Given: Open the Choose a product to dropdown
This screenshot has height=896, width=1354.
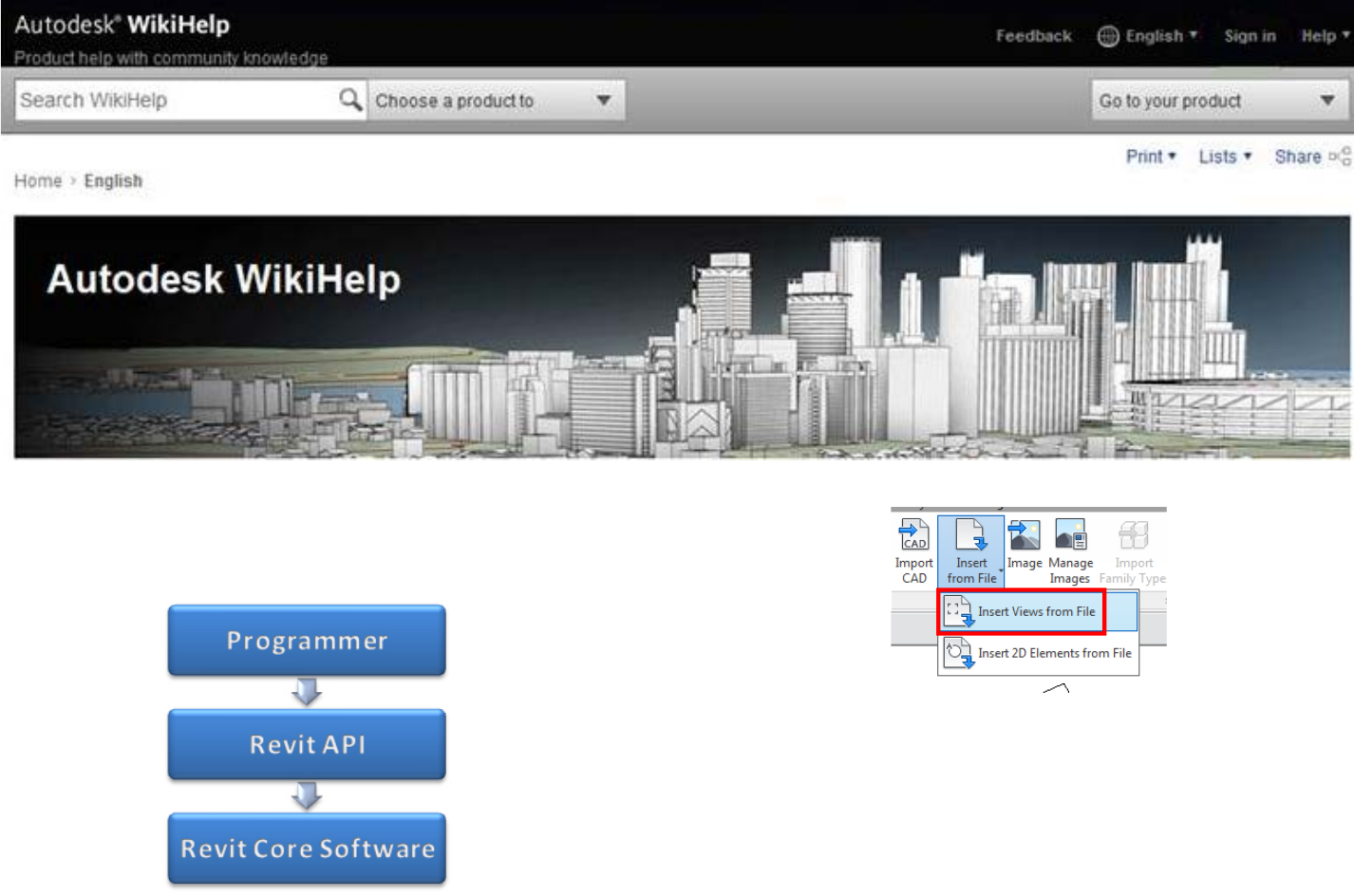Looking at the screenshot, I should pos(497,100).
